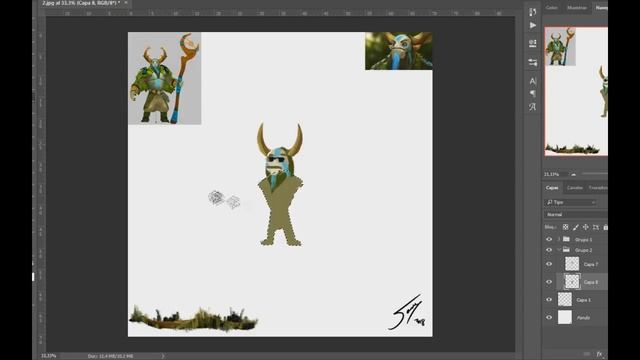640x360 pixels.
Task: Select the layer named Capa 7
Action: 591,264
